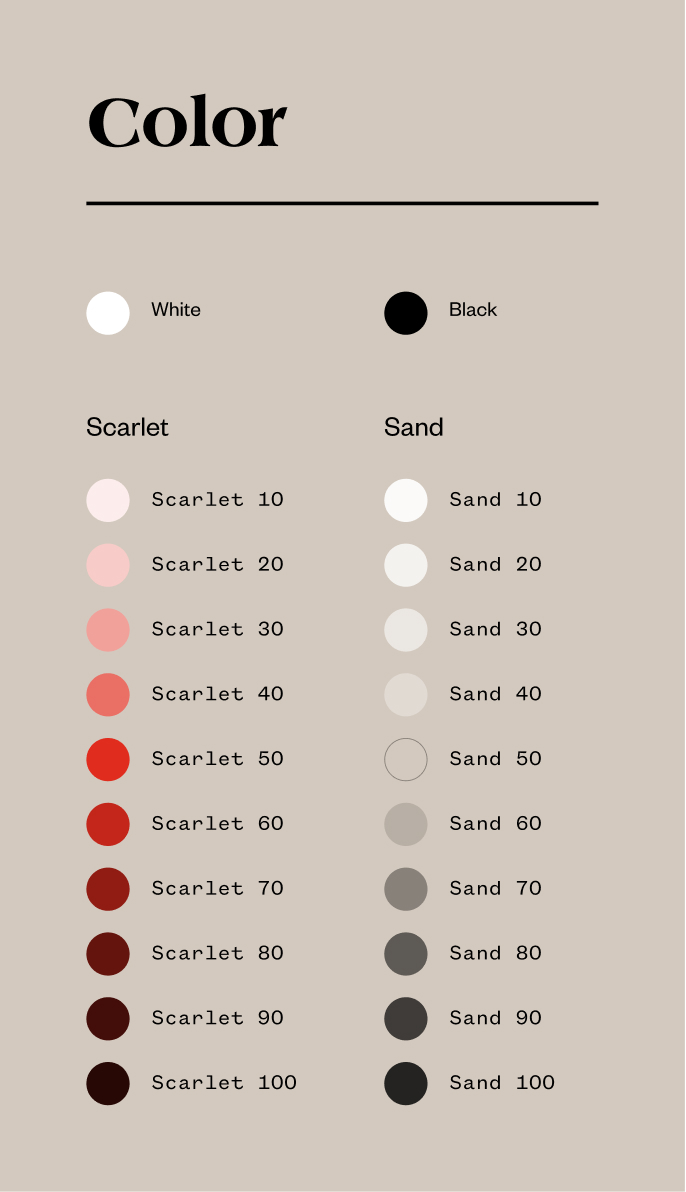Select the Sand 100 darkest swatch
The height and width of the screenshot is (1192, 686).
click(x=405, y=1083)
